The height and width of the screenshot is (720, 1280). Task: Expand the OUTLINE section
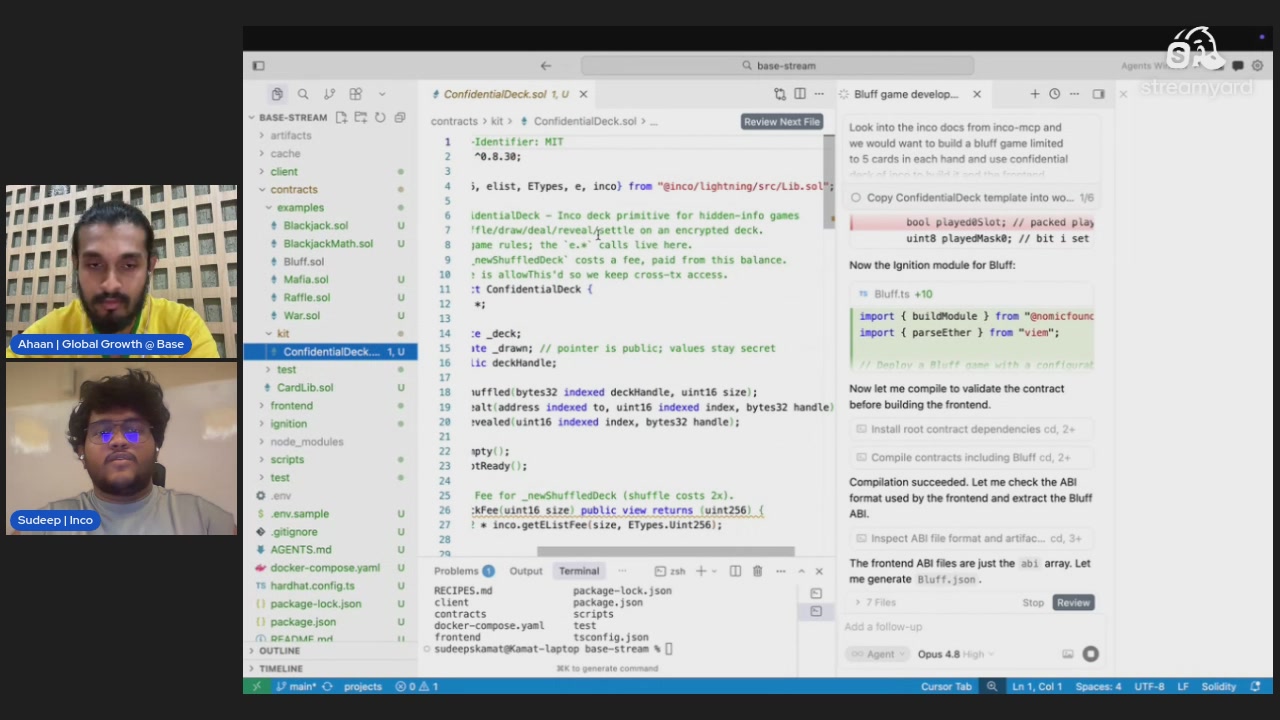tap(279, 650)
